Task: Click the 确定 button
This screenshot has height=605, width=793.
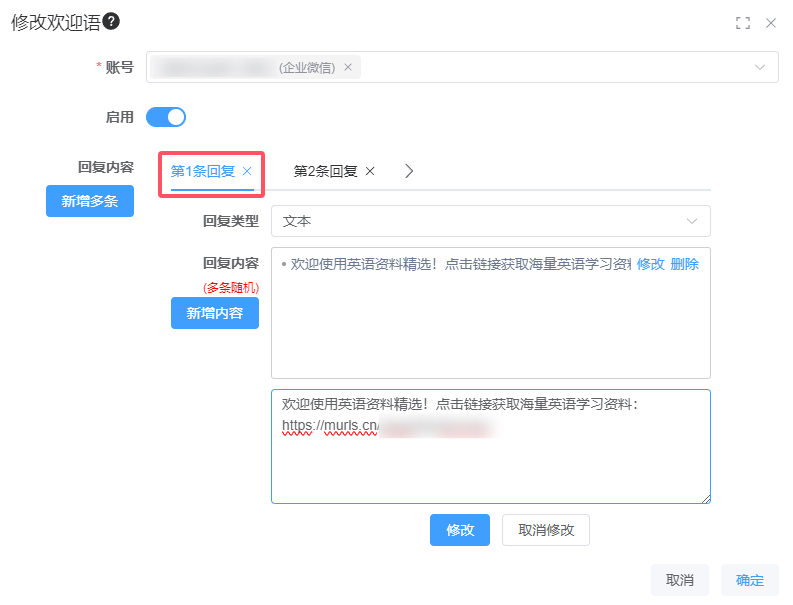Action: point(750,580)
